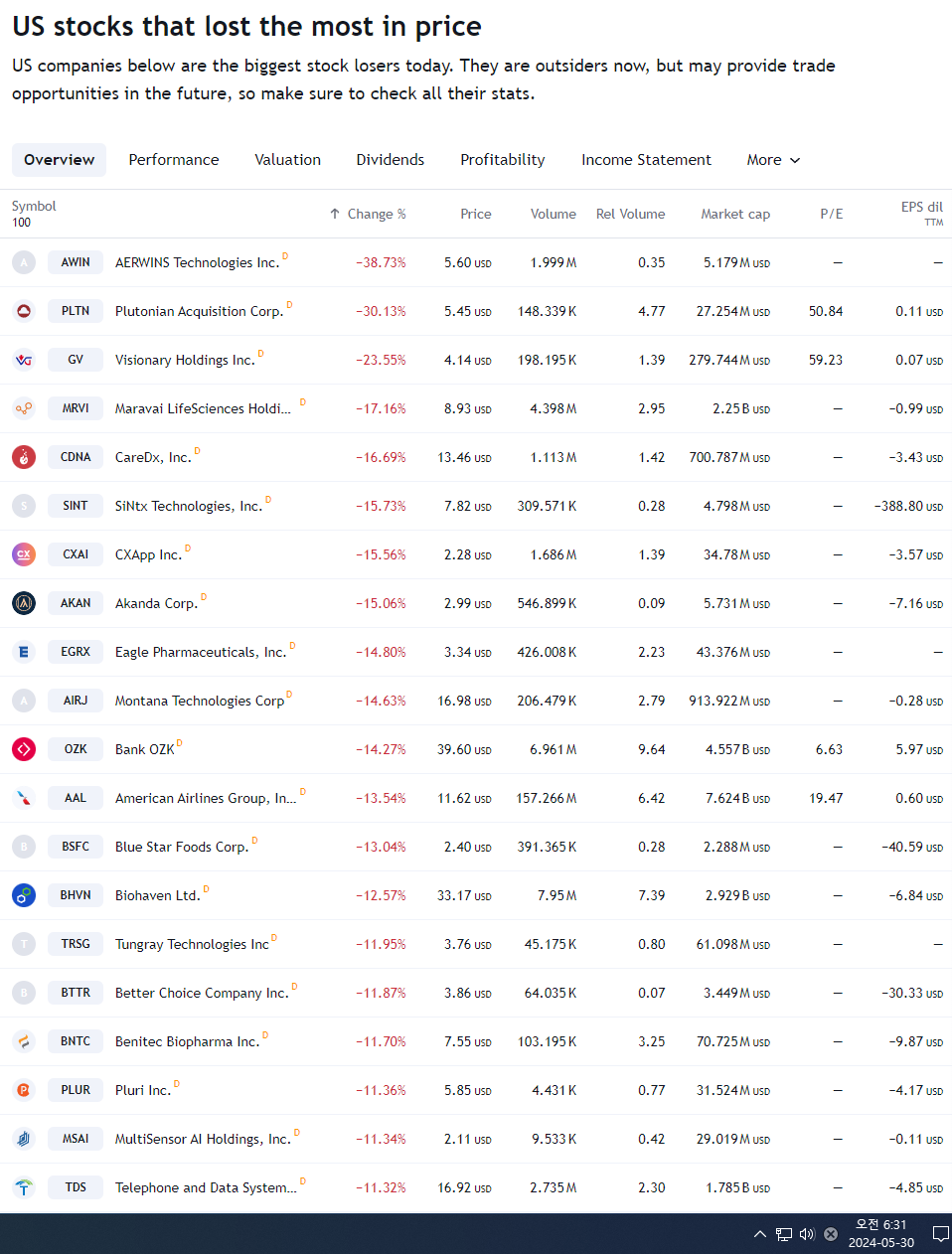Sort by the Price column header
The height and width of the screenshot is (1254, 952).
click(x=476, y=214)
